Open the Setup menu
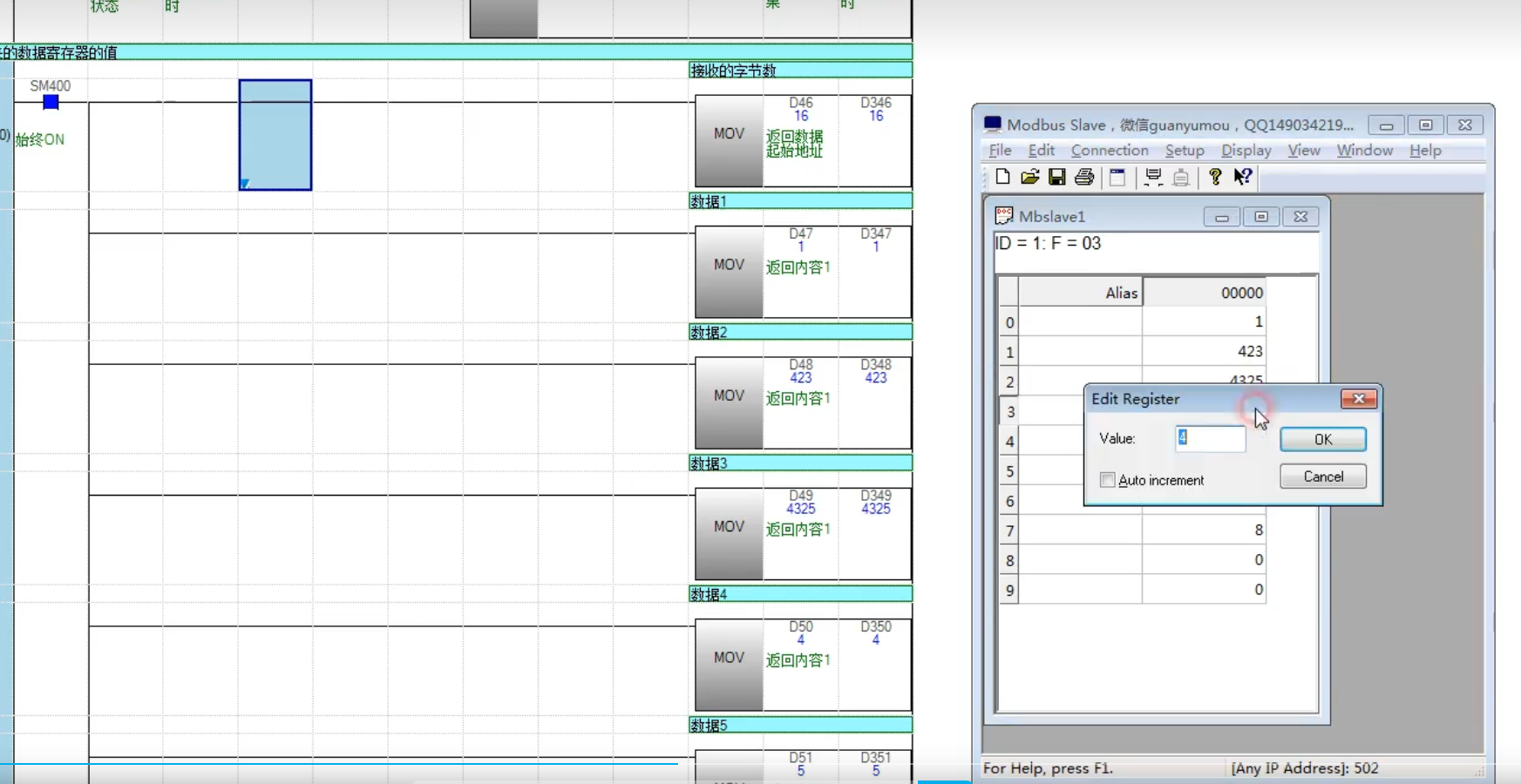This screenshot has width=1521, height=784. 1184,150
